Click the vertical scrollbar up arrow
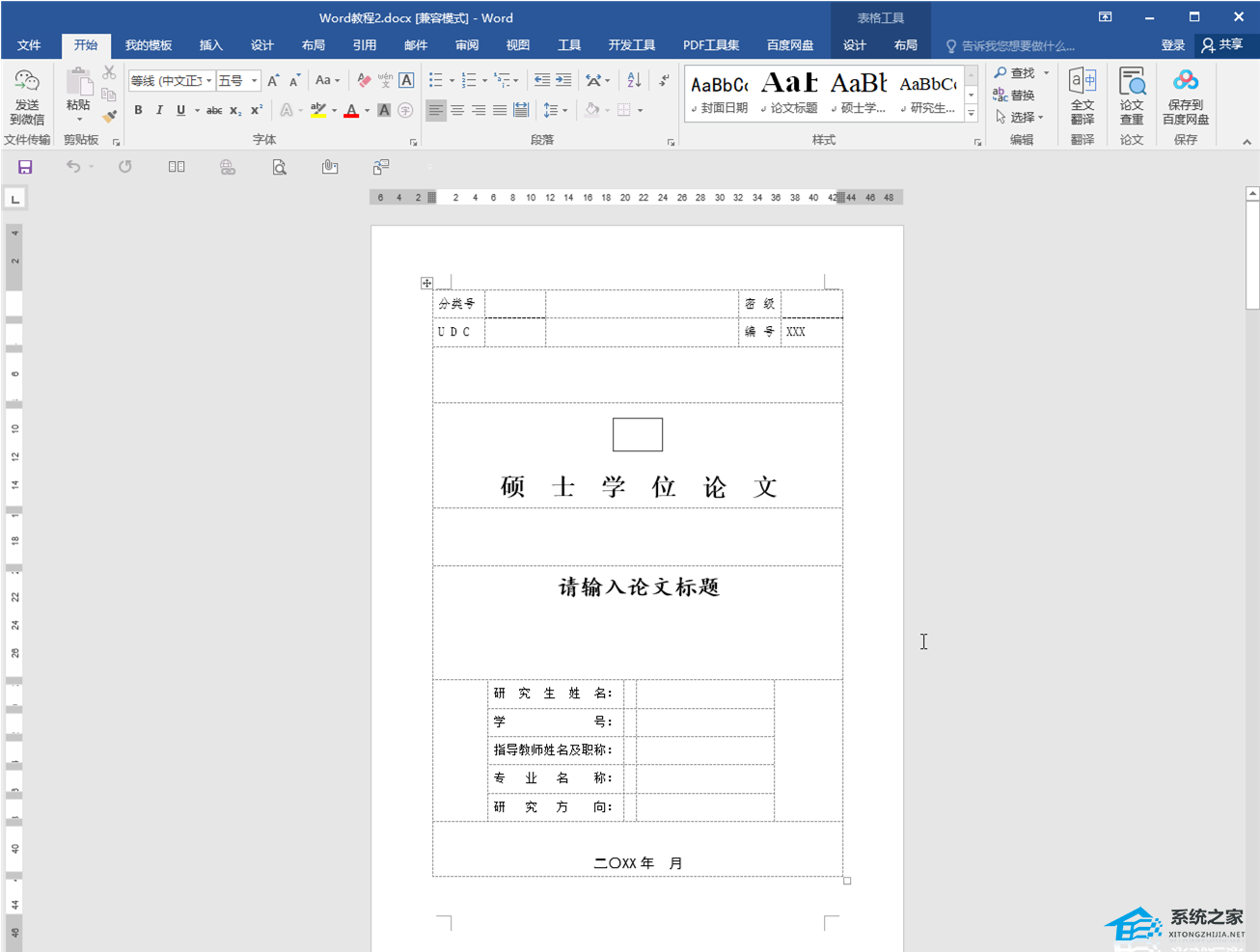 [1252, 194]
